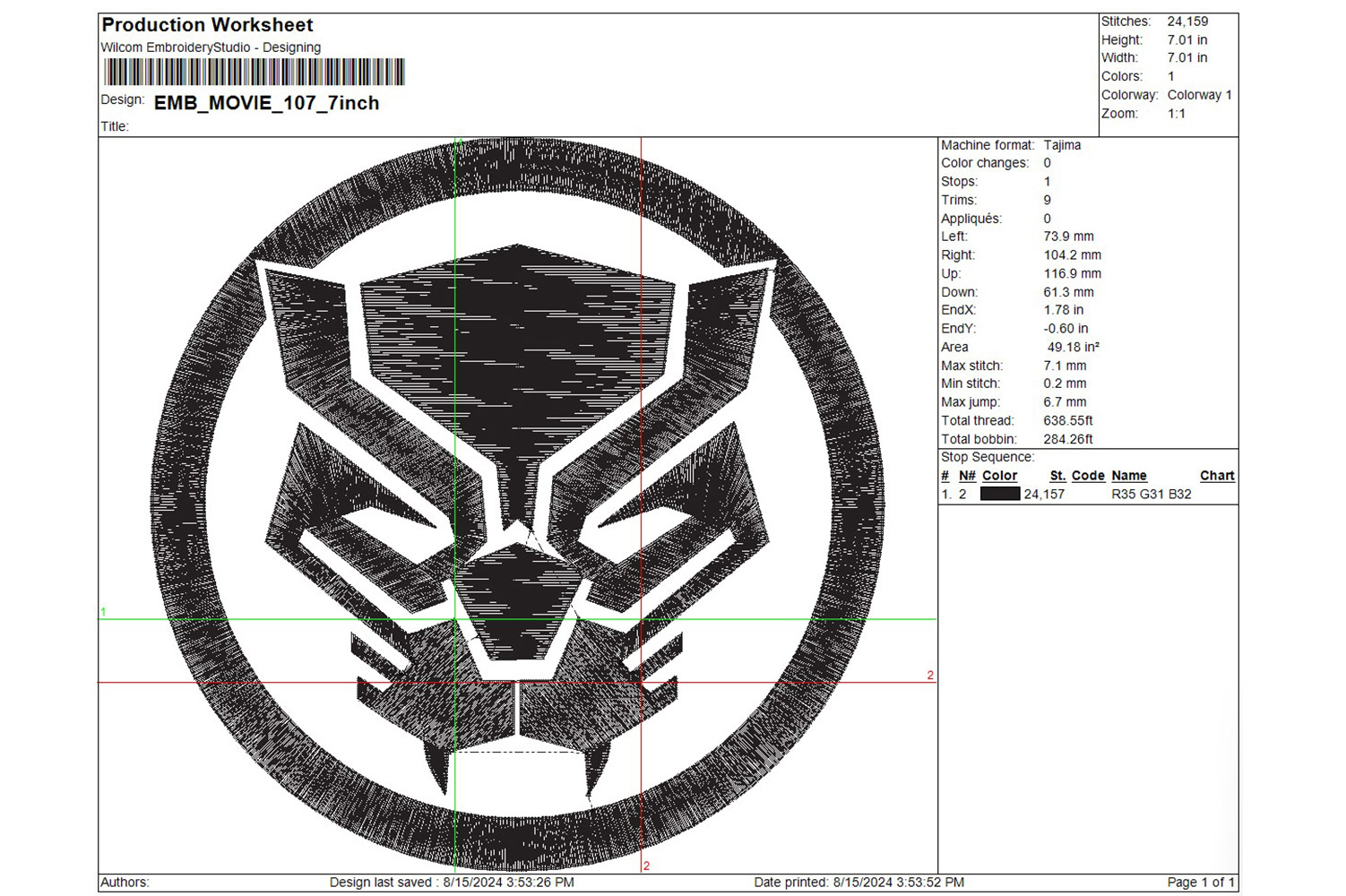This screenshot has width=1346, height=896.
Task: Click the Down value 61.3 mm
Action: pos(1068,292)
